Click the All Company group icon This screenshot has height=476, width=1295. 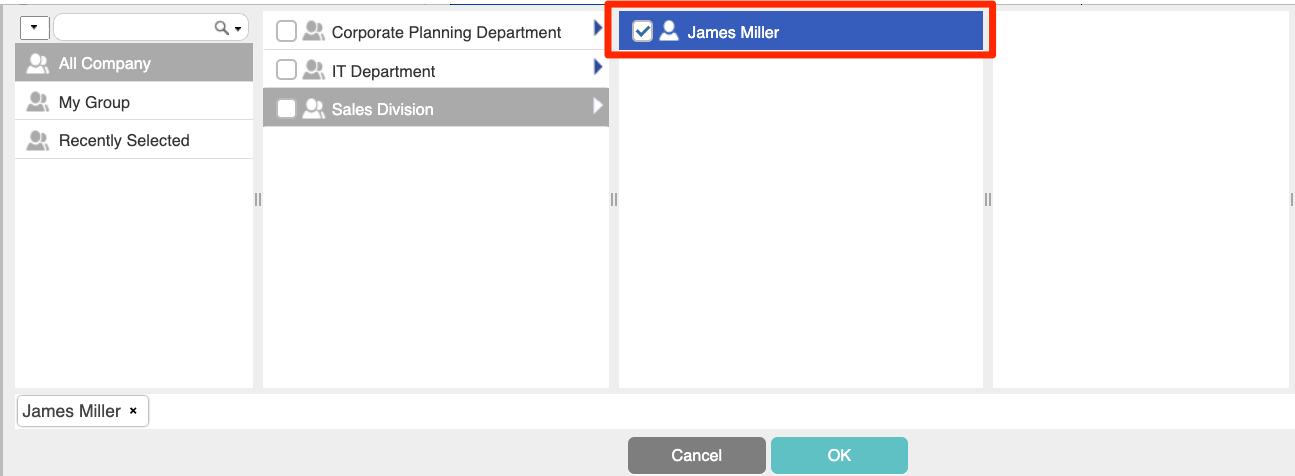pos(38,64)
